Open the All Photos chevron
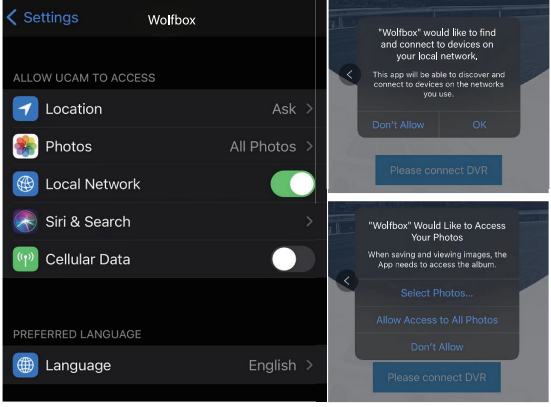Viewport: 551px width, 407px height. point(309,146)
